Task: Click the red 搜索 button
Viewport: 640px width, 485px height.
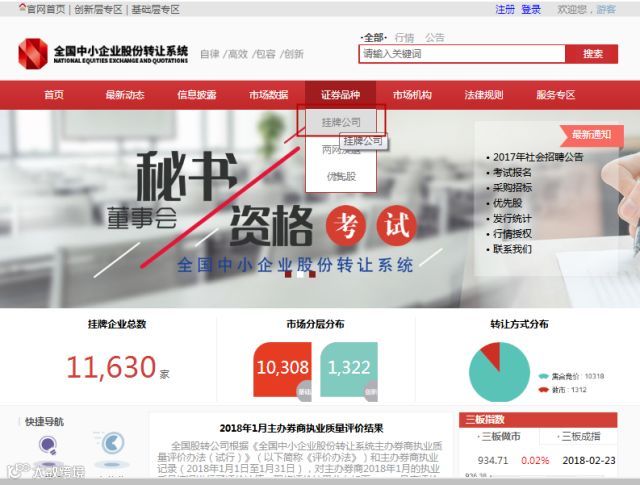Action: pos(592,54)
